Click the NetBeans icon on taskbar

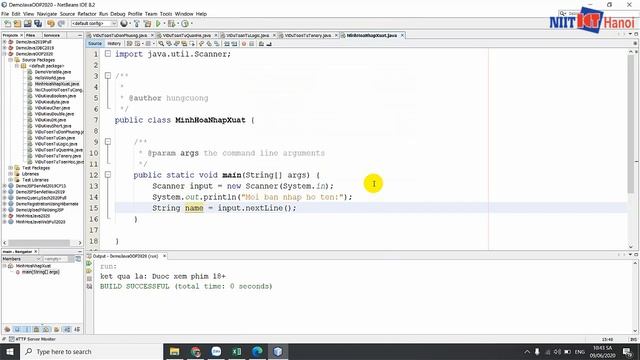click(x=278, y=351)
